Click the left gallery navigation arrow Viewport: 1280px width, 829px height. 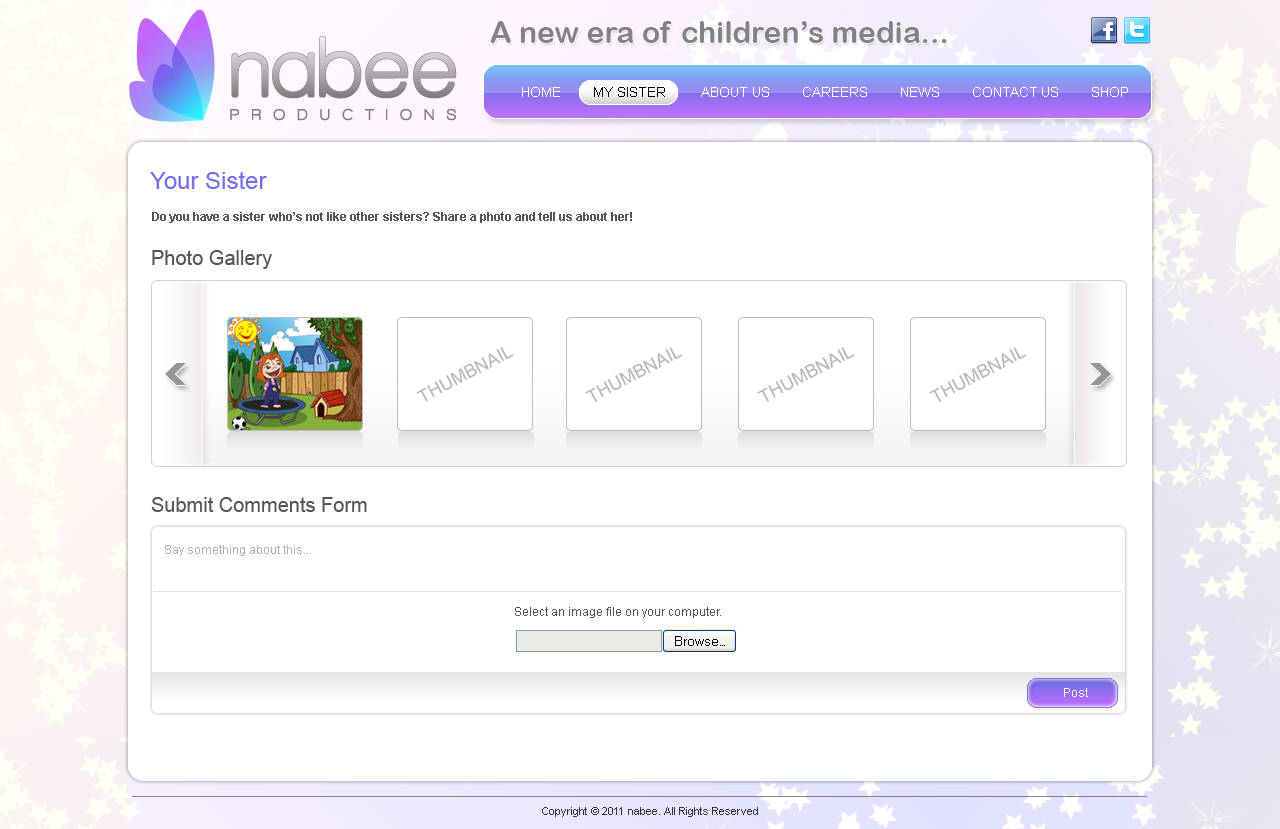[x=176, y=373]
